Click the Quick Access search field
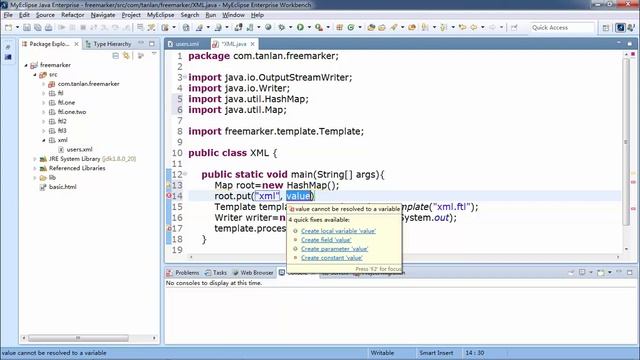The image size is (640, 360). pyautogui.click(x=562, y=27)
